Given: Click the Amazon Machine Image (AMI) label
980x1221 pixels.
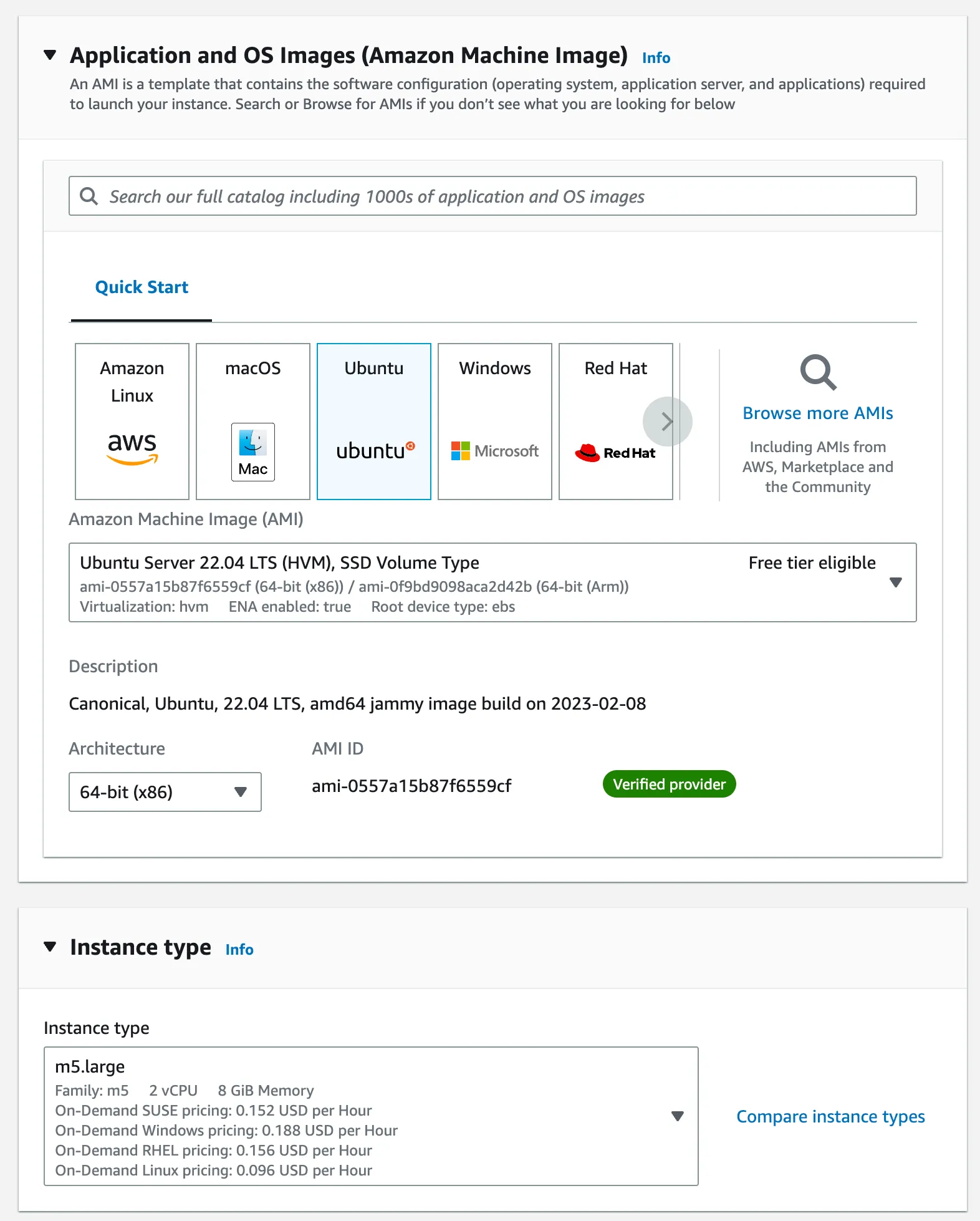Looking at the screenshot, I should tap(186, 519).
